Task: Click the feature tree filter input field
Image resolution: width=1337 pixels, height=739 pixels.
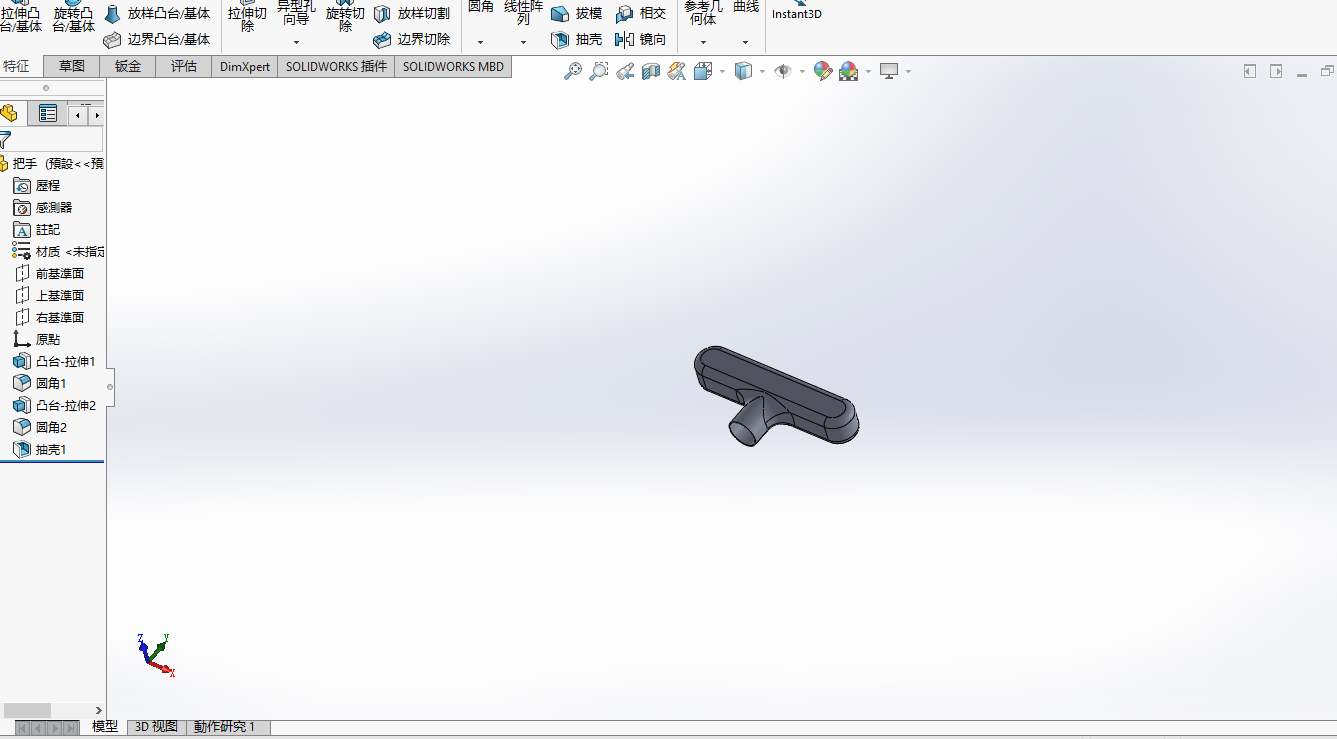Action: (x=57, y=139)
